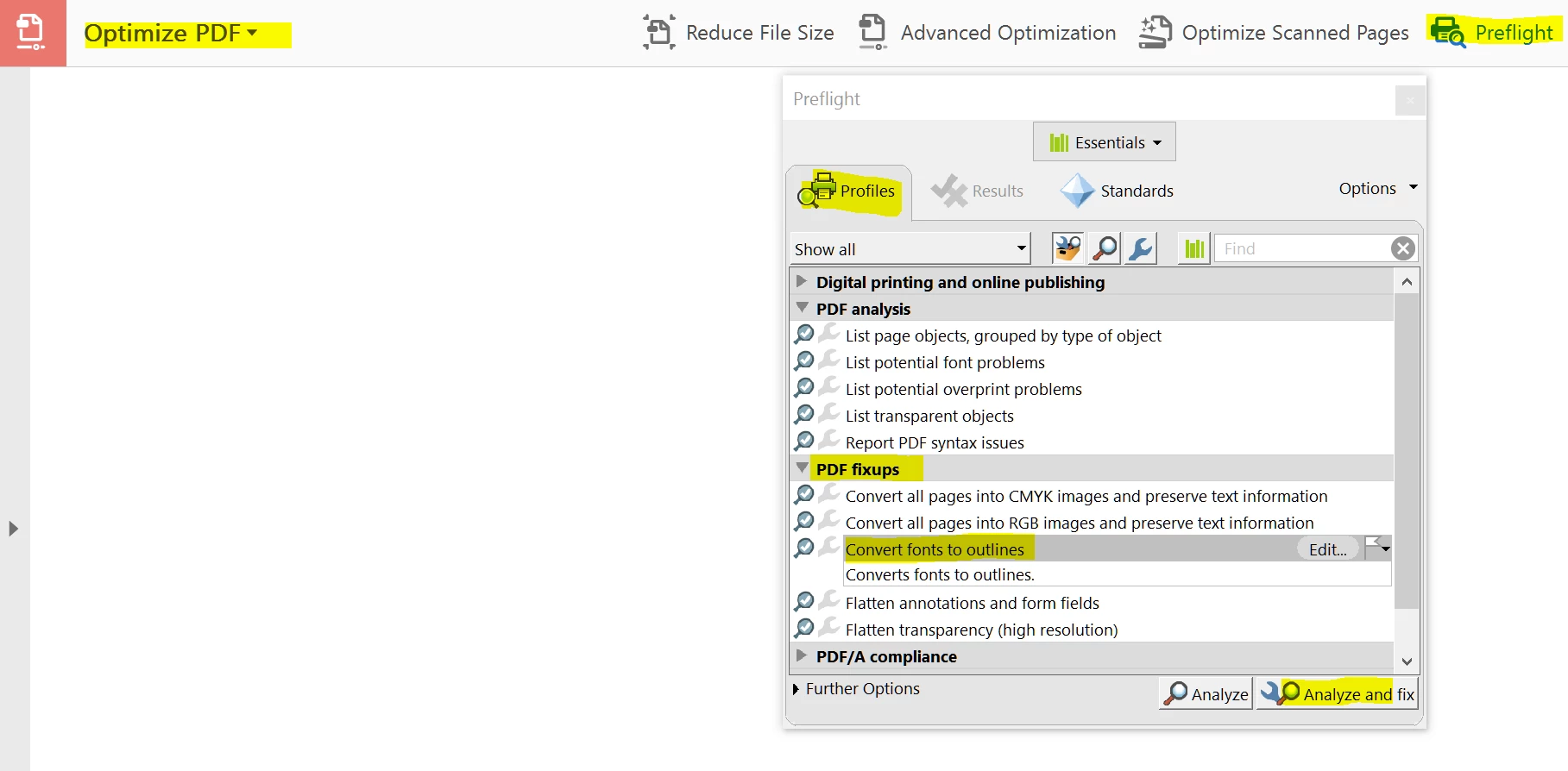Expand the PDF/A compliance group
This screenshot has width=1568, height=771.
click(x=802, y=655)
